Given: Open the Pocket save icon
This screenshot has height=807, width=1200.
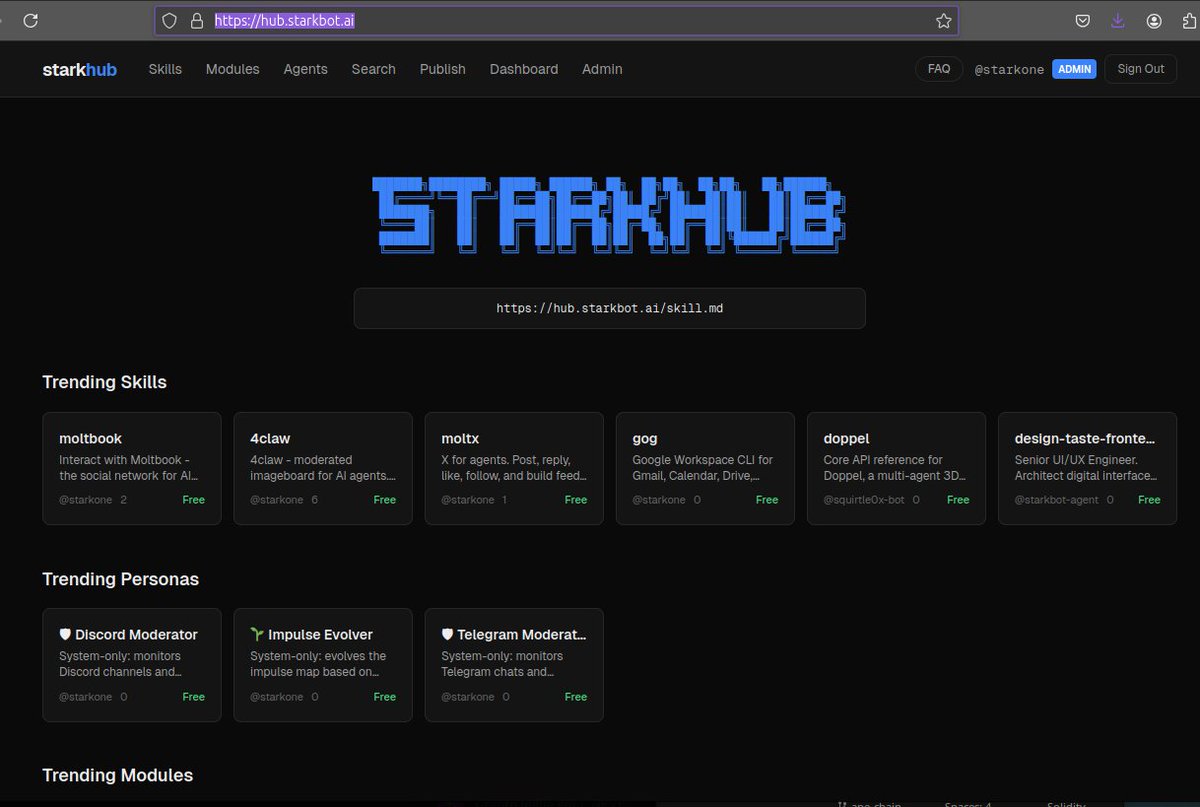Looking at the screenshot, I should coord(1083,21).
